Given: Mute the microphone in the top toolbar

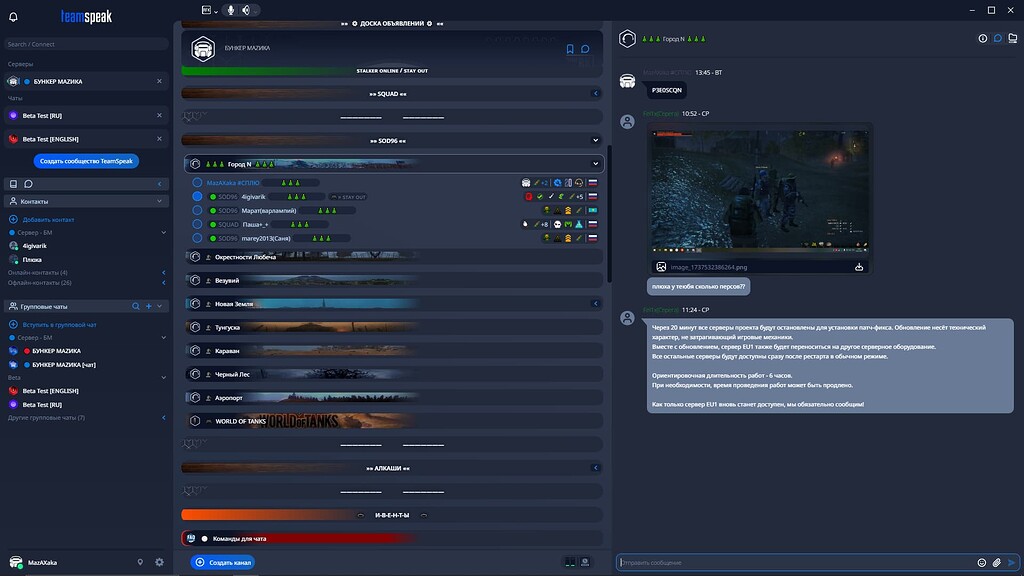Looking at the screenshot, I should pyautogui.click(x=231, y=11).
